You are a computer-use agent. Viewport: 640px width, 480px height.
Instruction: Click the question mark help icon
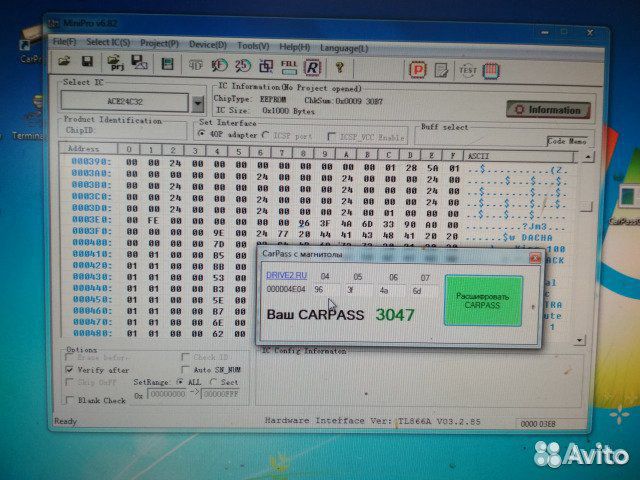(340, 67)
